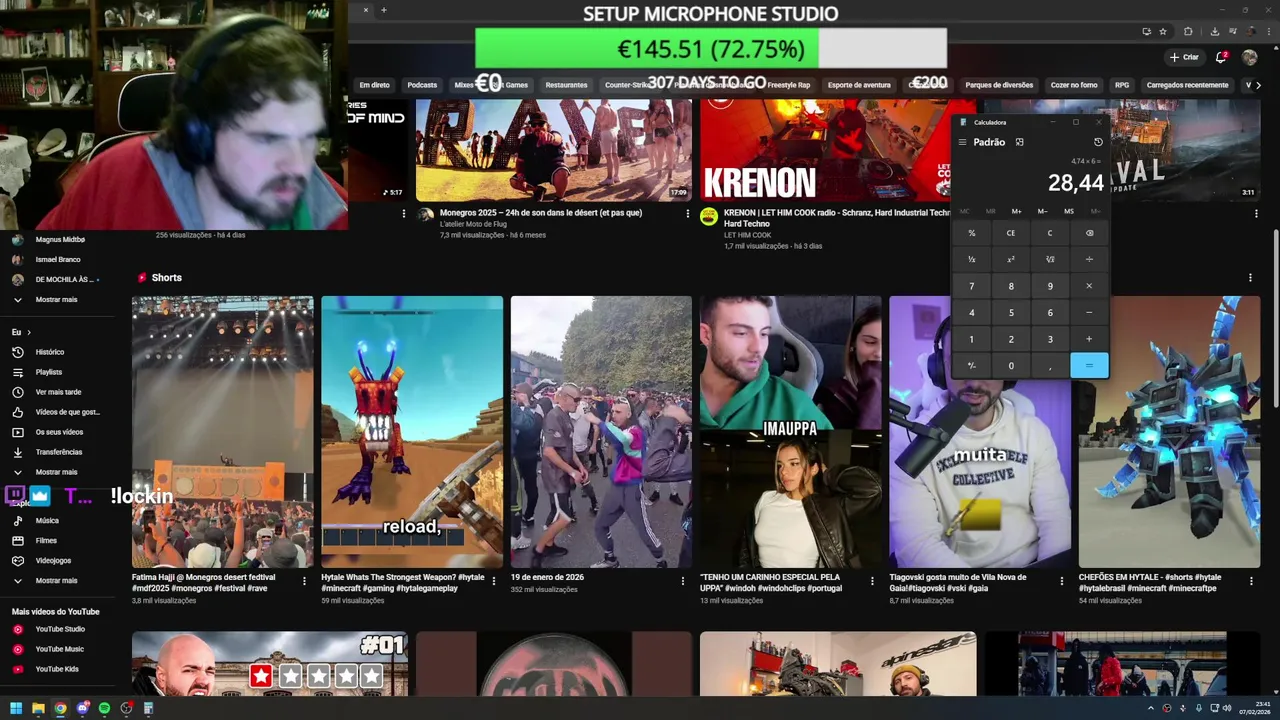Click Calculator digit 0 key

tap(1011, 366)
